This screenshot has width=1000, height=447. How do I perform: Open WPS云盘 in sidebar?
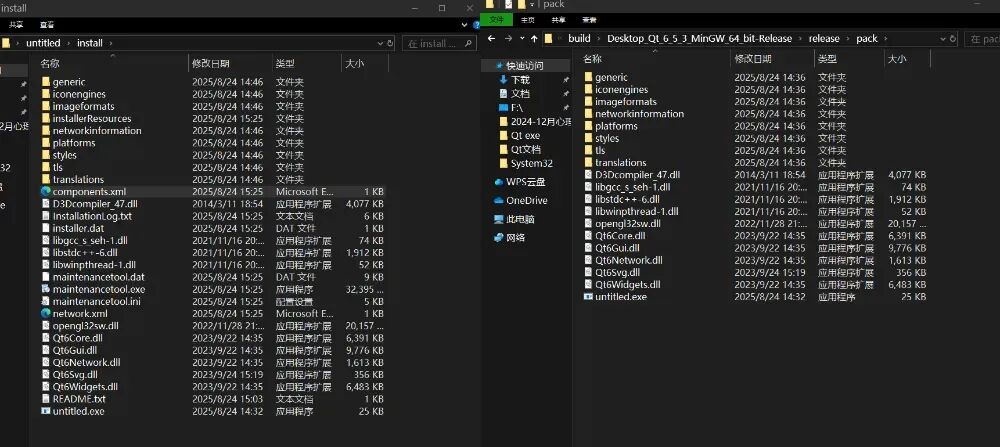525,182
